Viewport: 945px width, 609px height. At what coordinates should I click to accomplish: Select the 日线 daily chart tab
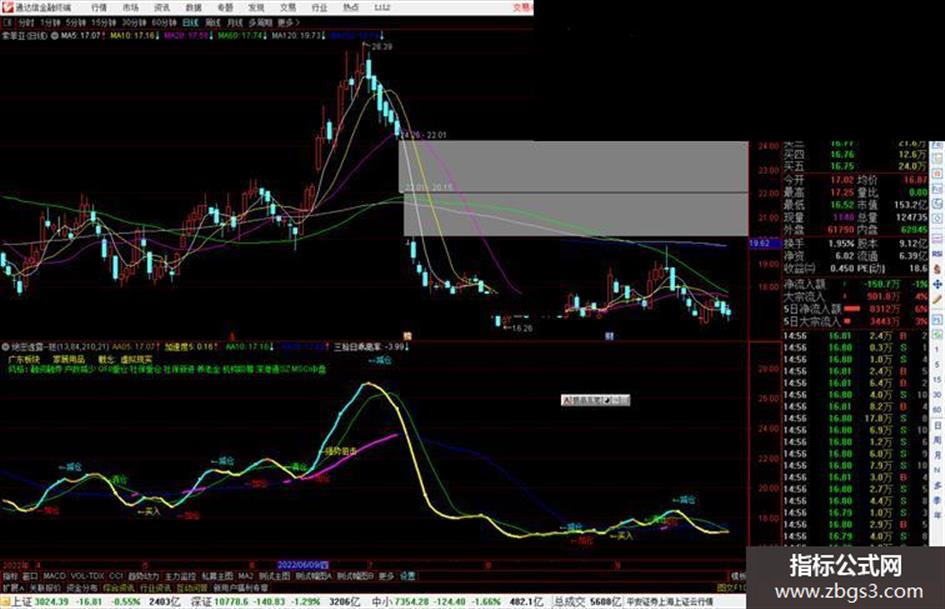190,22
